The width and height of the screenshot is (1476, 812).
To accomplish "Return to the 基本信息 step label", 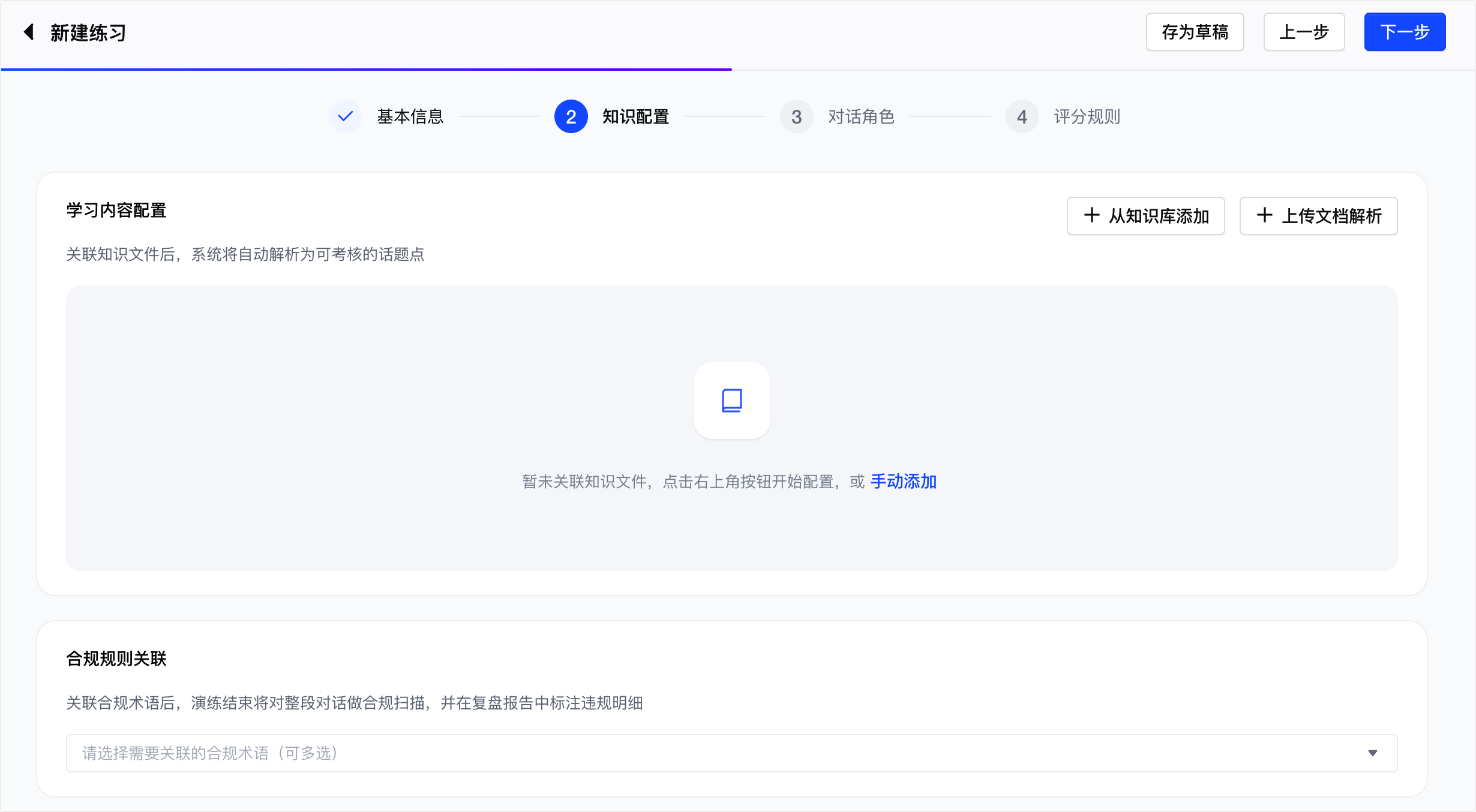I will pyautogui.click(x=410, y=116).
